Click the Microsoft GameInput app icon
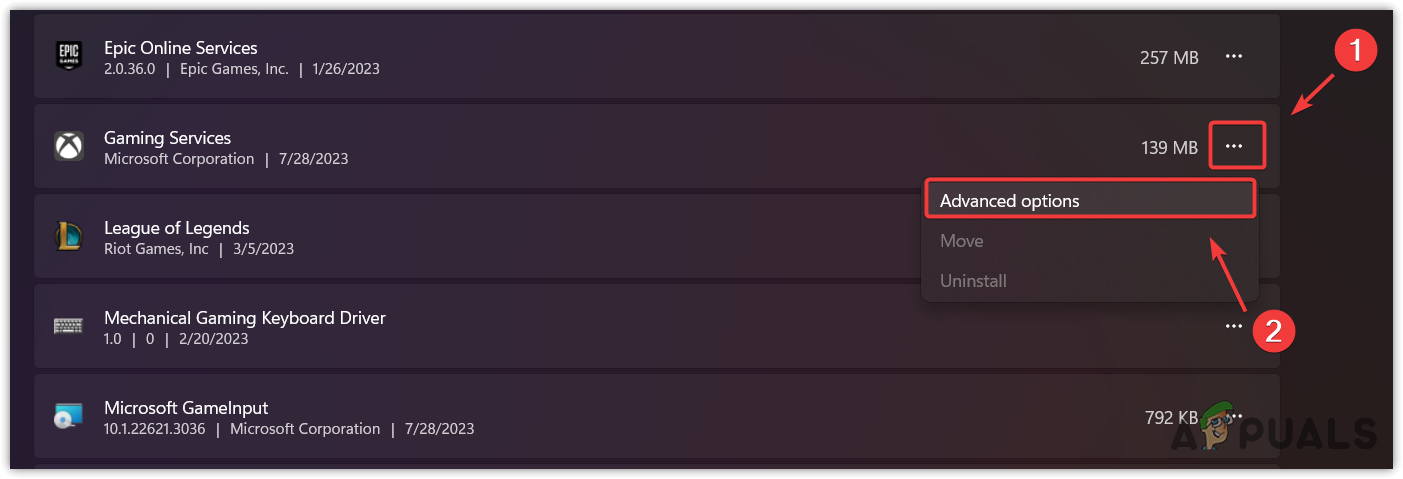 click(x=69, y=417)
